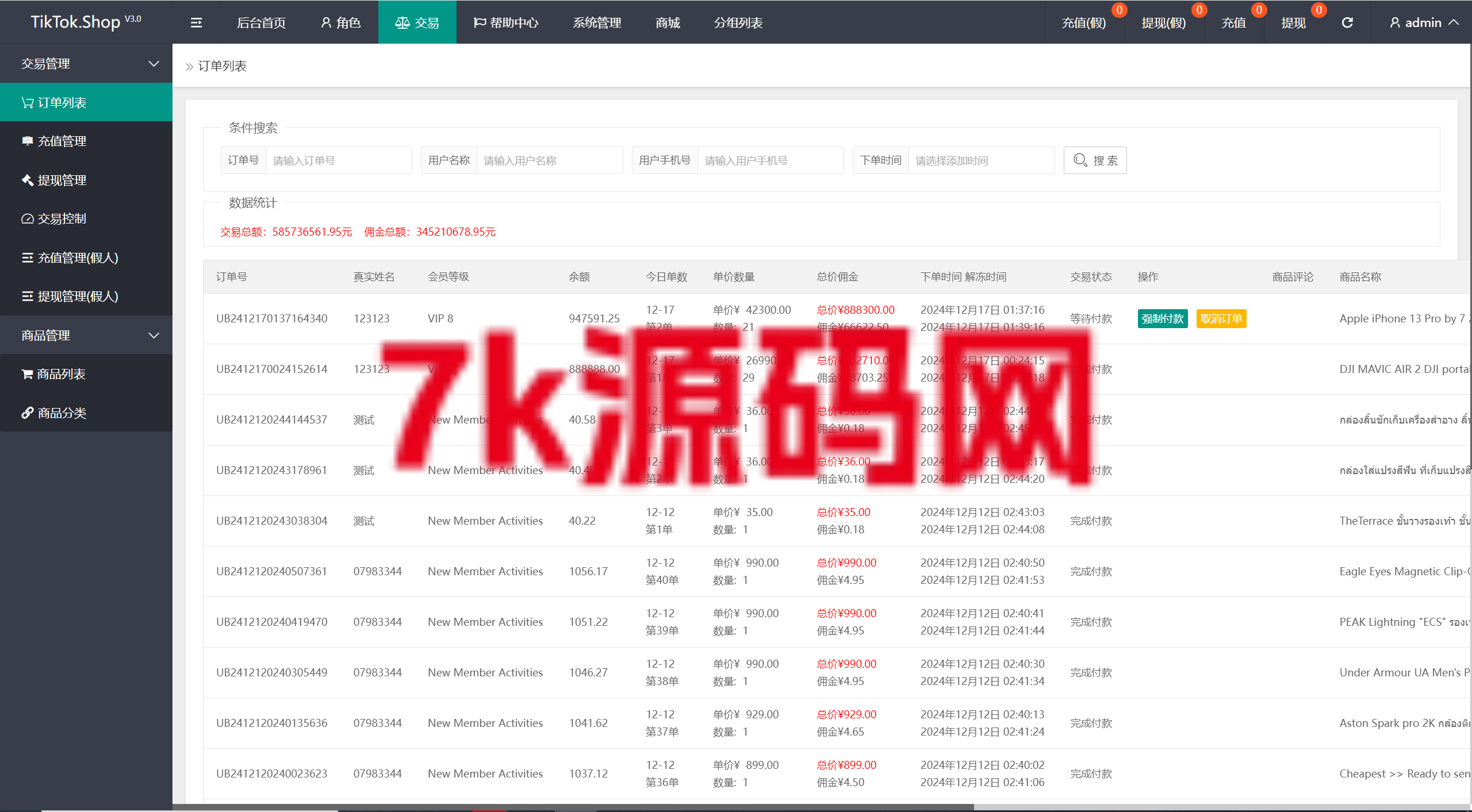Viewport: 1472px width, 812px height.
Task: Click the list icon beside 提现管理(假人)
Action: click(x=27, y=296)
